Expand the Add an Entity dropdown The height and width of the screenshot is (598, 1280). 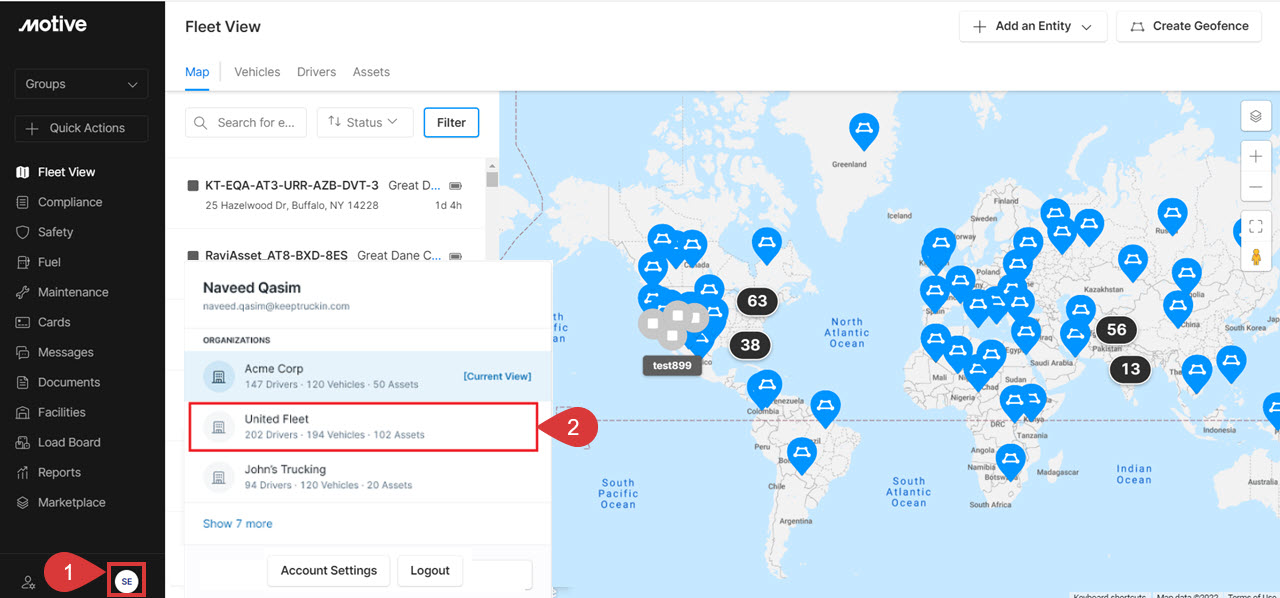[x=1033, y=26]
